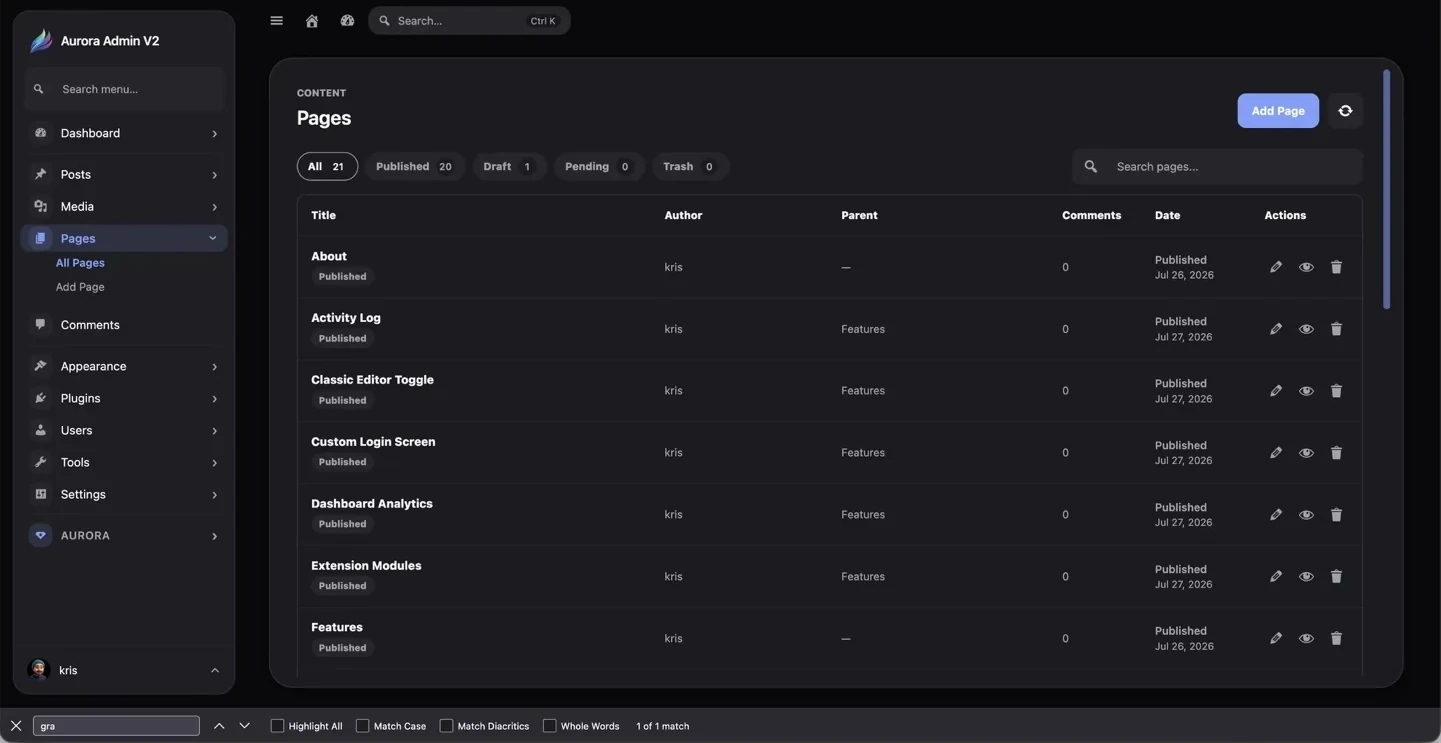Edit the Activity Log page
1441x743 pixels.
tap(1275, 329)
